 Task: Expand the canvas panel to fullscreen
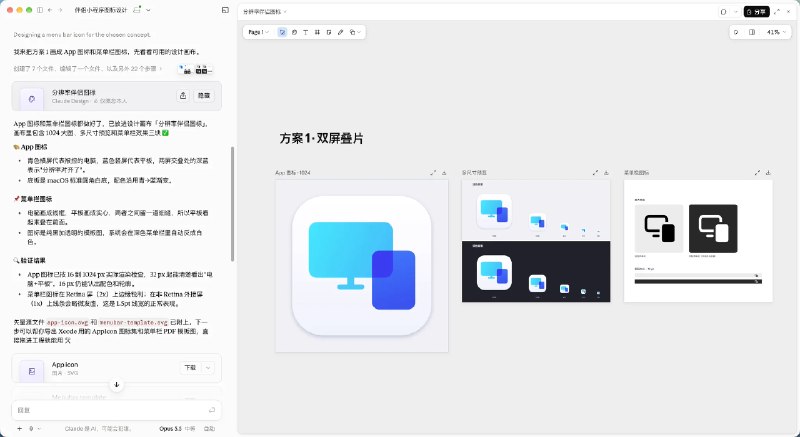777,12
